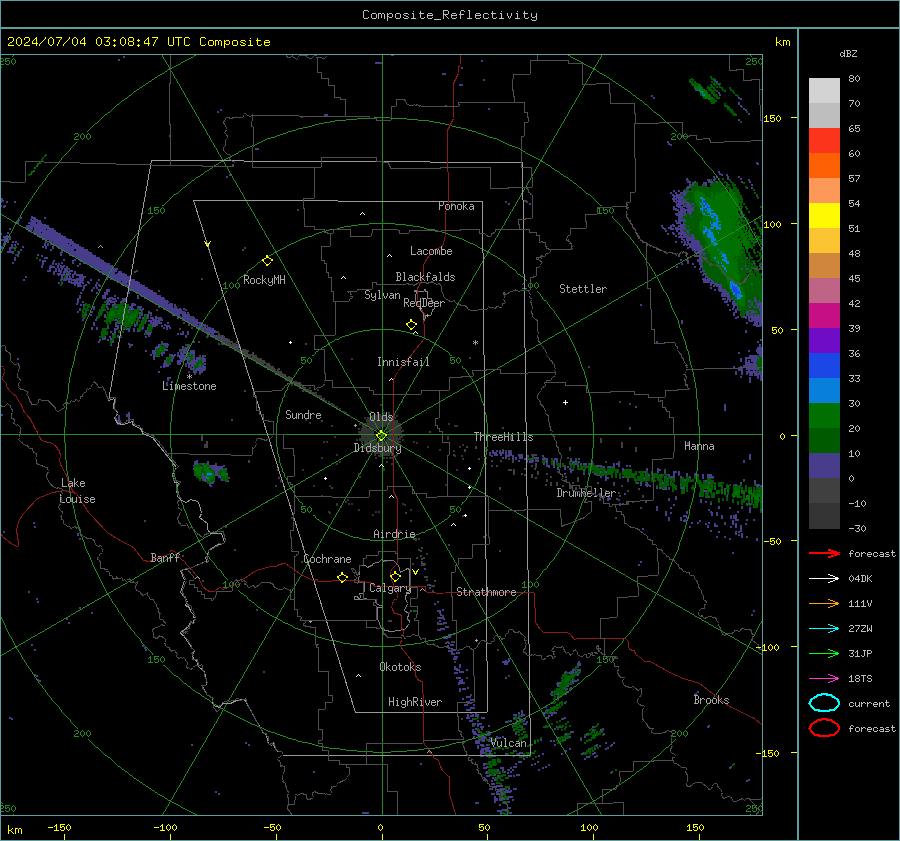
Task: Click the Lake Louise label
Action: click(x=78, y=491)
